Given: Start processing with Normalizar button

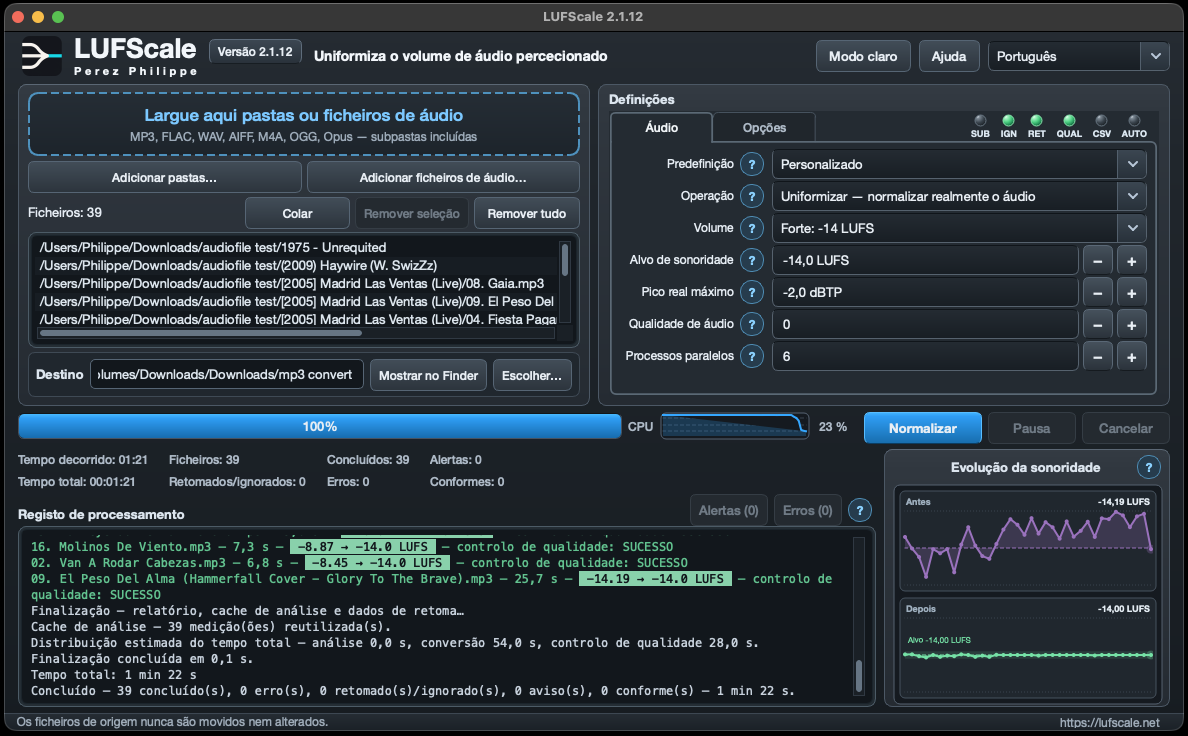Looking at the screenshot, I should [923, 428].
